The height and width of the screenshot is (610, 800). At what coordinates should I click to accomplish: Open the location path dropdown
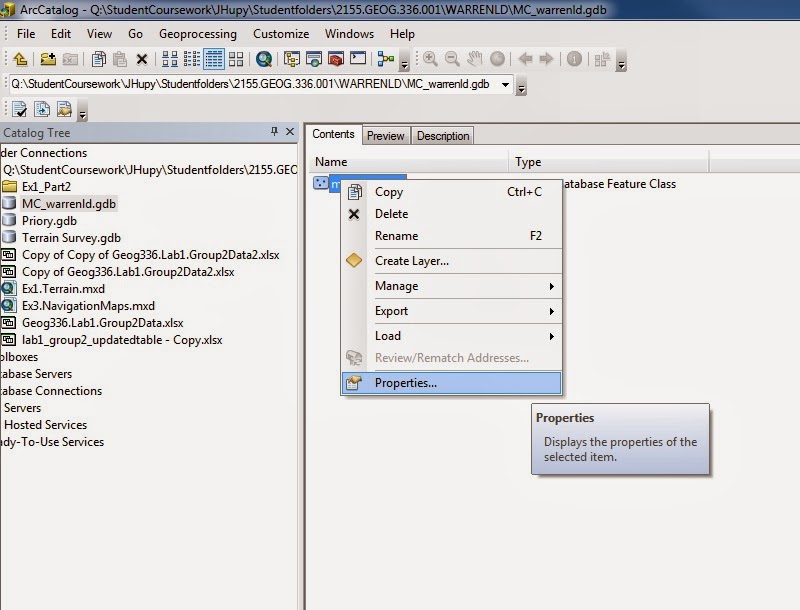(x=505, y=84)
